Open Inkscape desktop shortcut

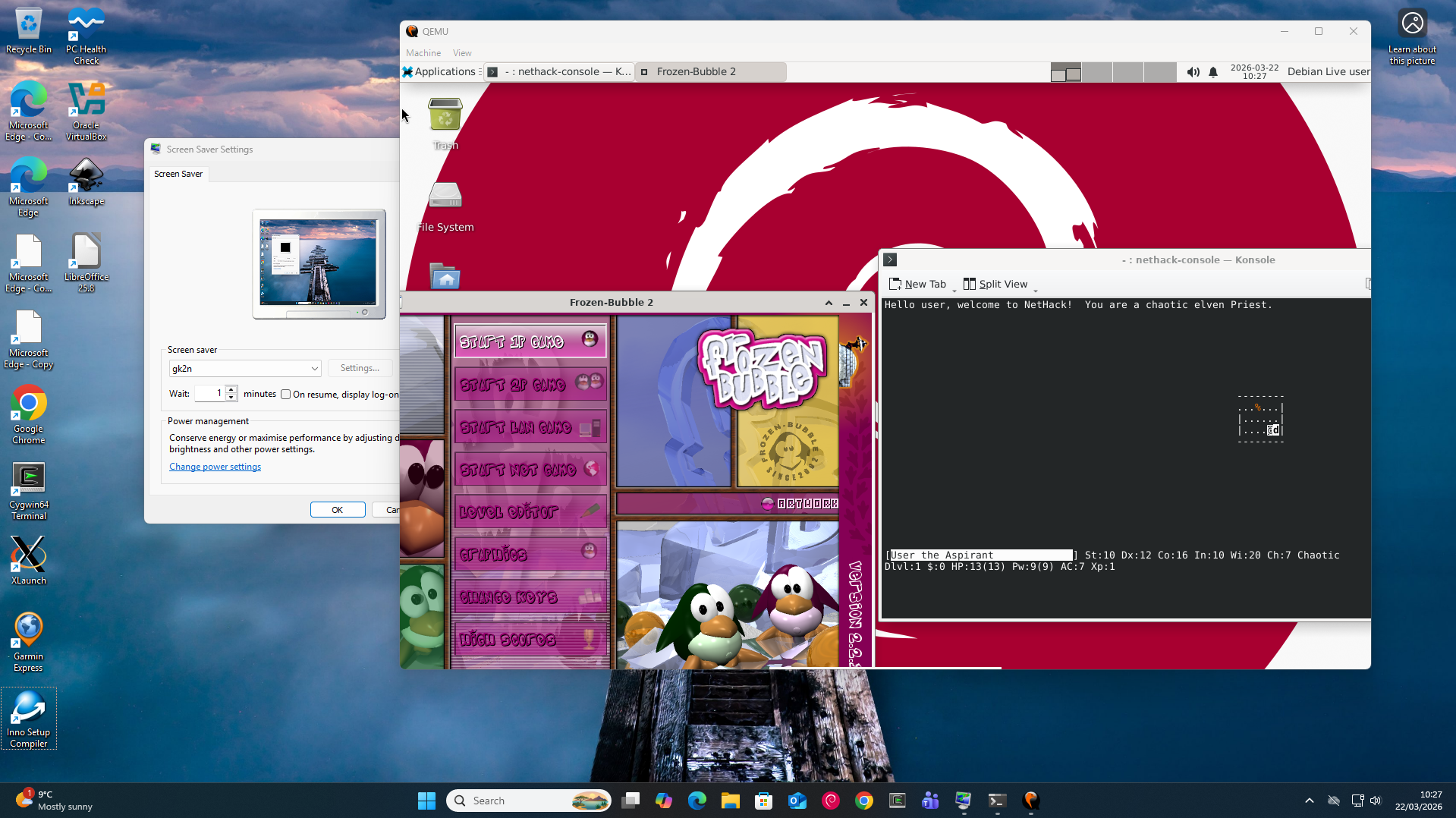pyautogui.click(x=86, y=182)
